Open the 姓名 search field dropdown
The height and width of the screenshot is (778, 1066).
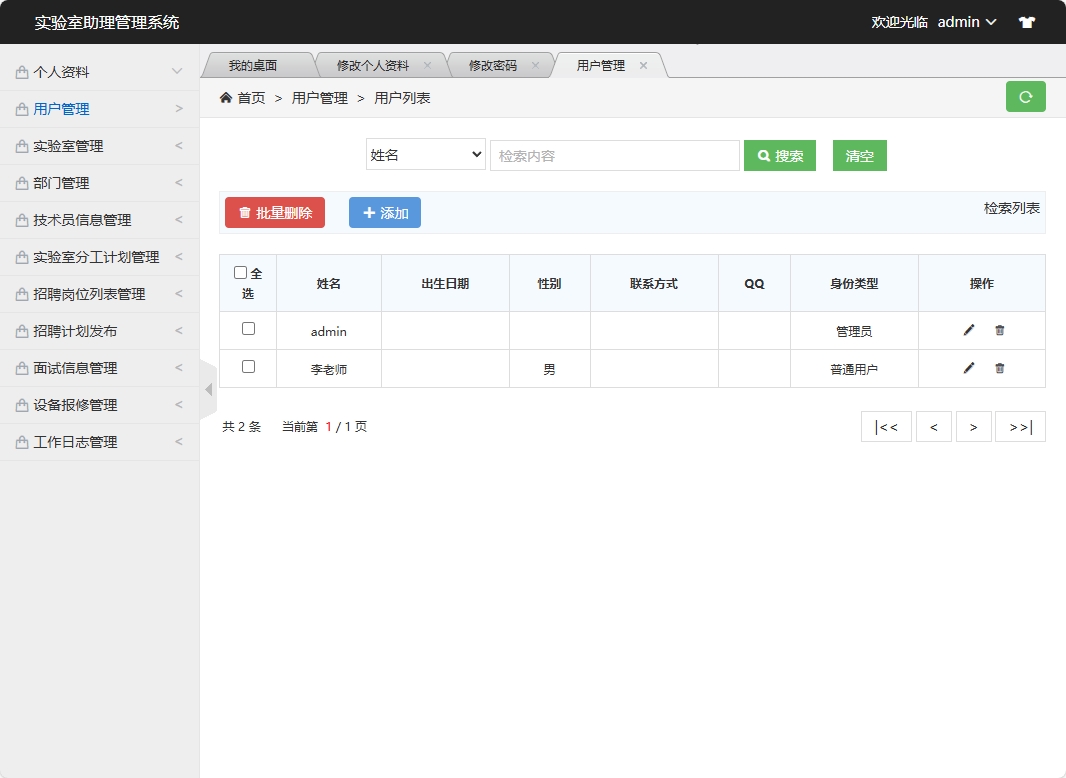[425, 155]
